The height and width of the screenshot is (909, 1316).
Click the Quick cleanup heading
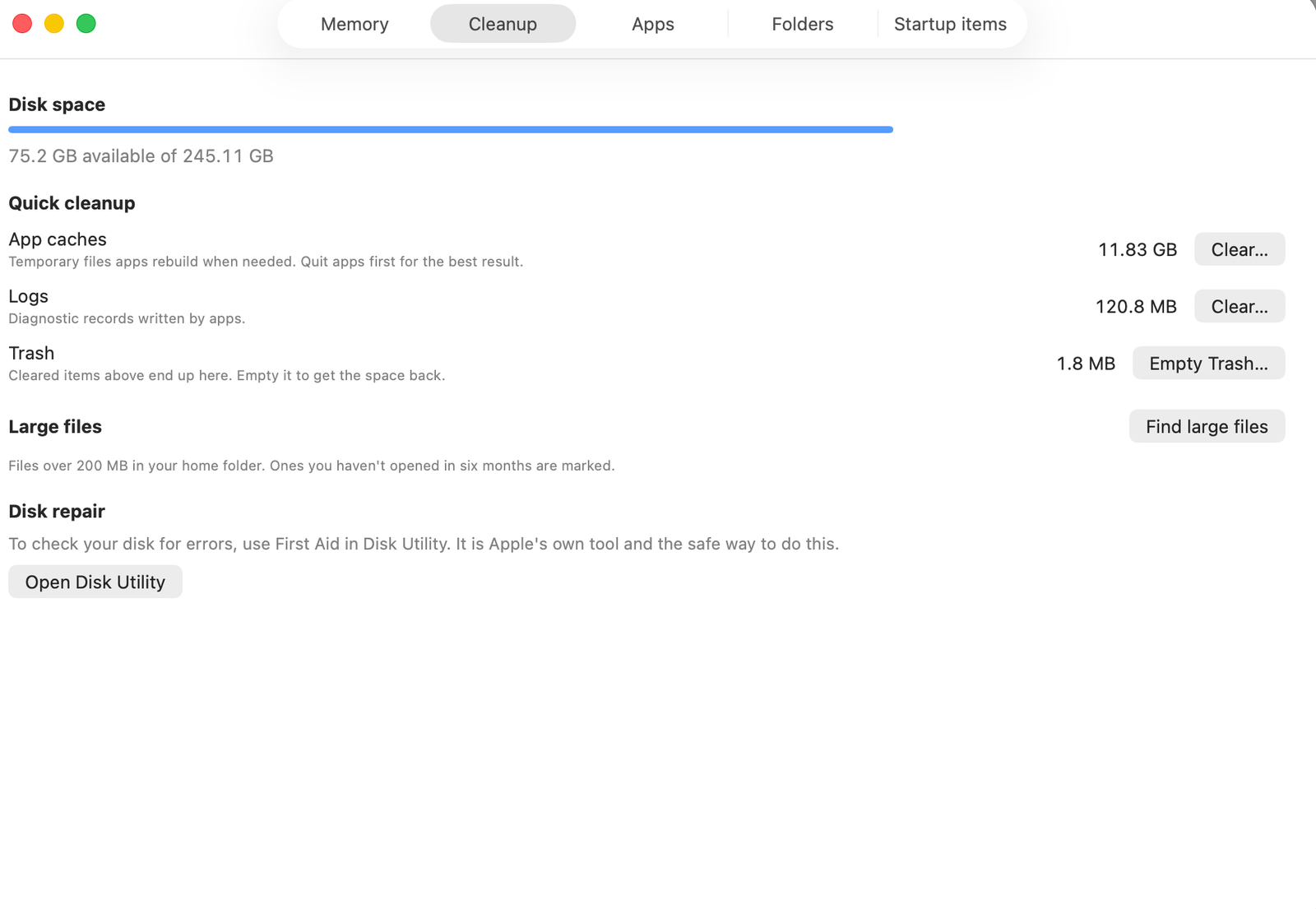72,203
